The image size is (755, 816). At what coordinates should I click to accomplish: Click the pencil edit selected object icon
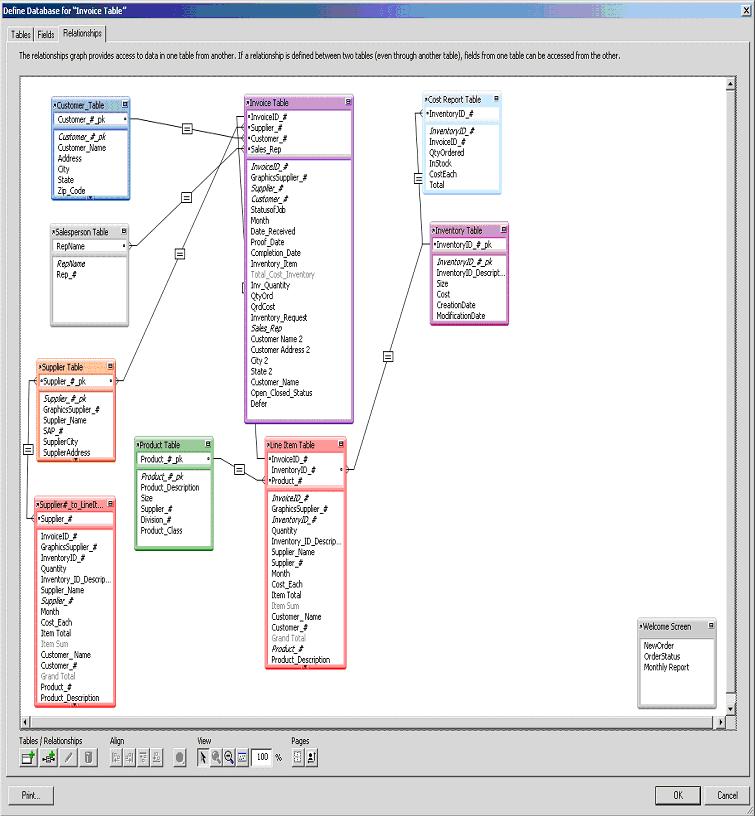[x=68, y=758]
